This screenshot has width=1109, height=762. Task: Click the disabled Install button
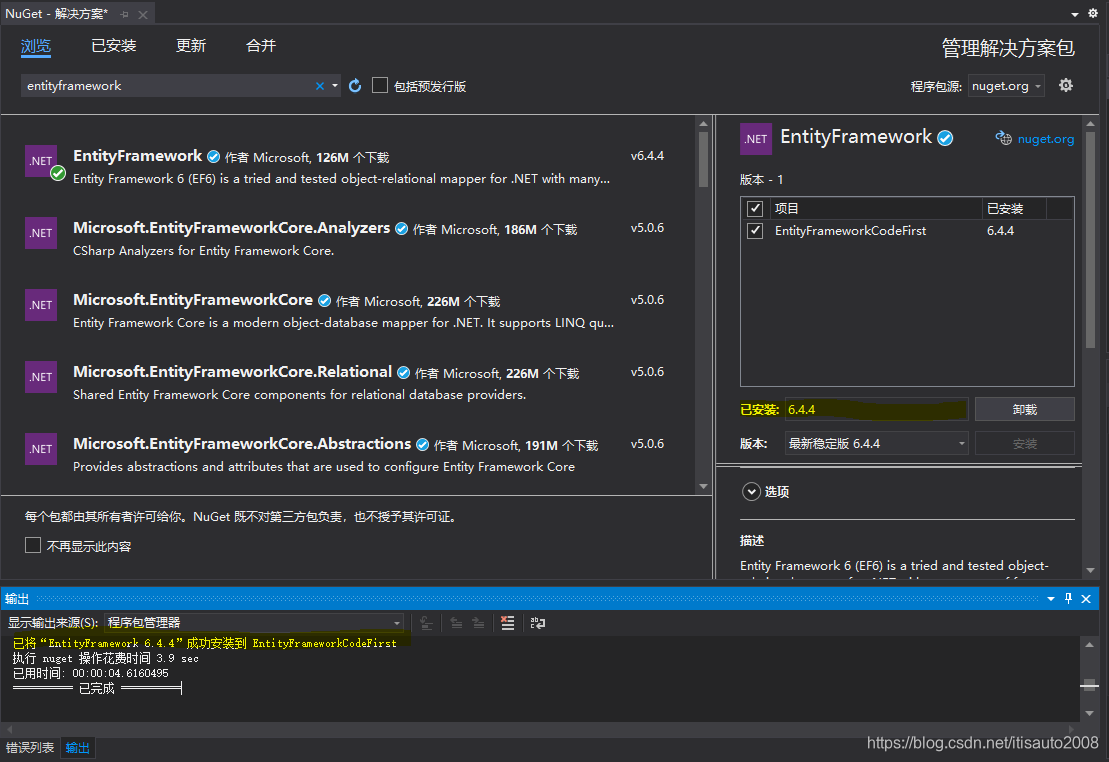[x=1025, y=444]
